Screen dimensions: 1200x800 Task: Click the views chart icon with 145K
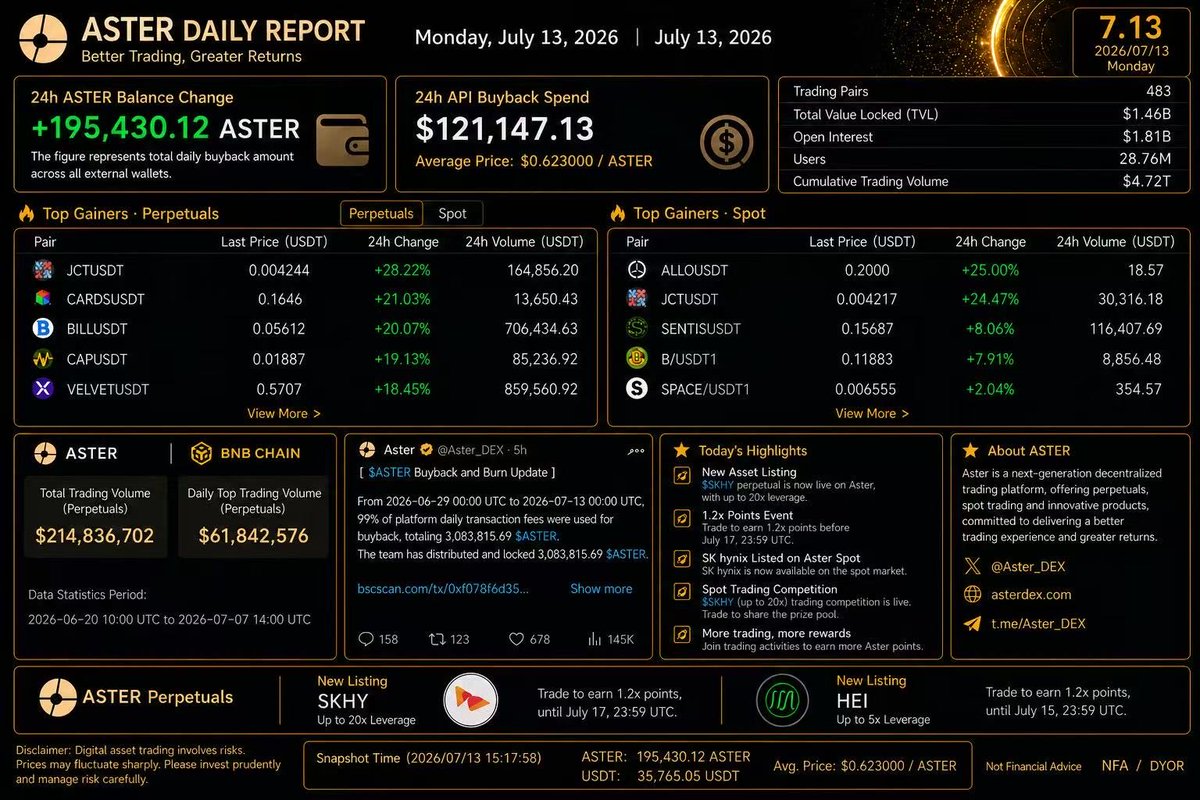pyautogui.click(x=593, y=638)
